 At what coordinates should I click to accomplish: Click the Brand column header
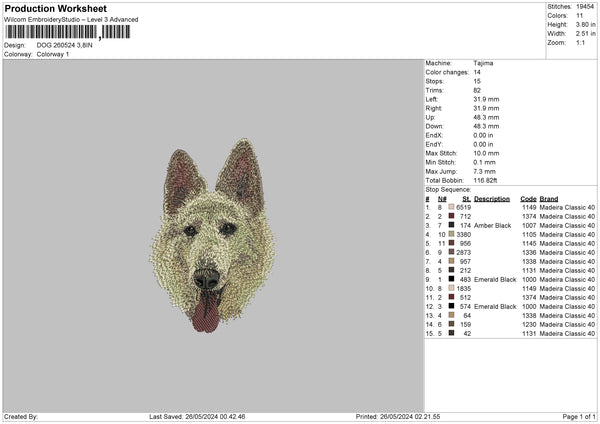coord(549,198)
